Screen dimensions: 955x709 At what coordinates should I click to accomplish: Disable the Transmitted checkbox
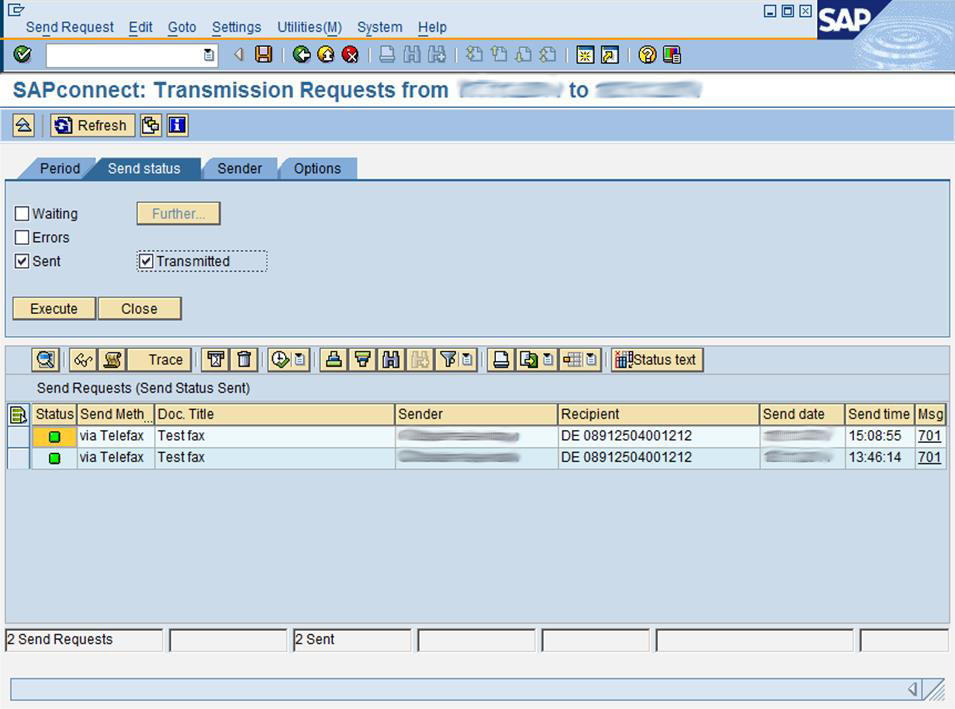pos(146,261)
